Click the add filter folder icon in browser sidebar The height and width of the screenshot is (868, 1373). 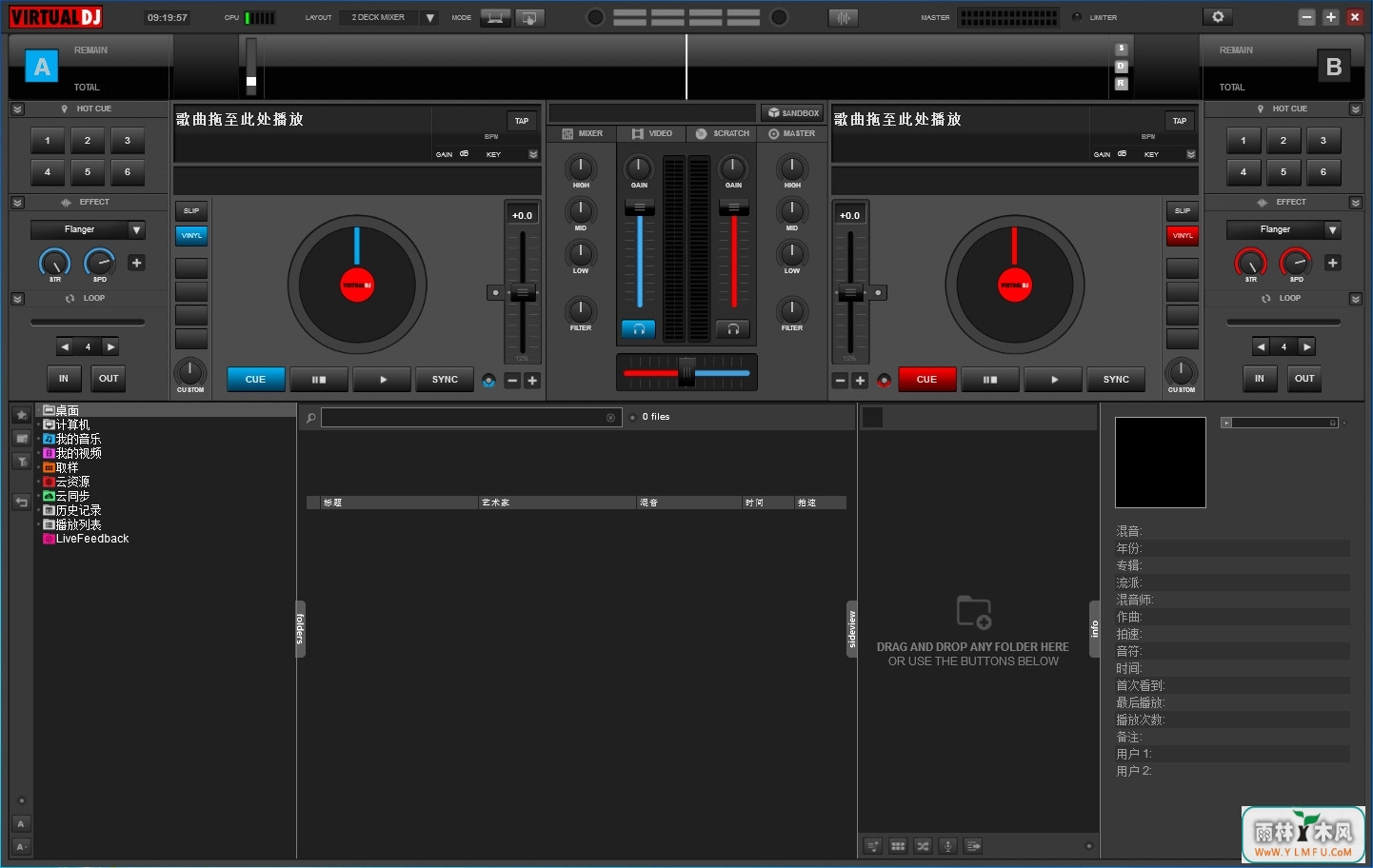pos(22,462)
